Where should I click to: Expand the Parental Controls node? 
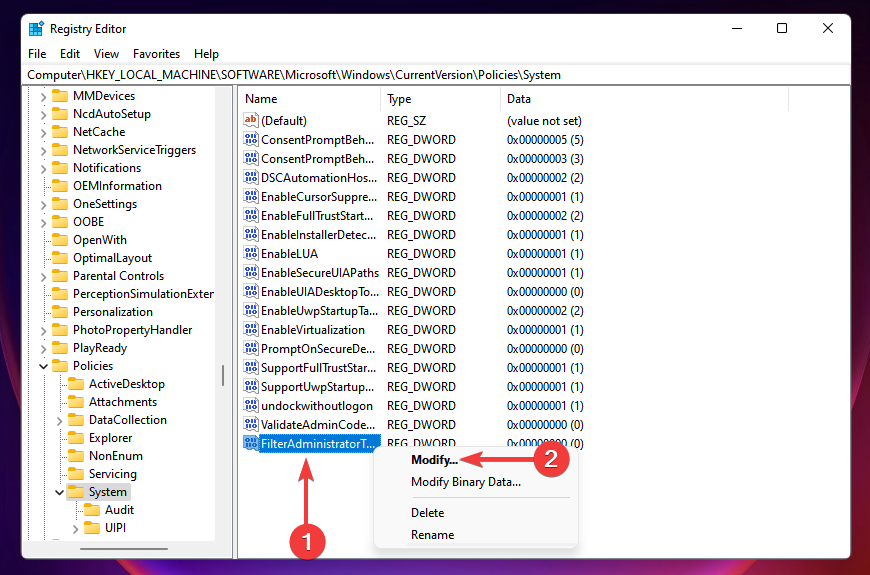[x=43, y=276]
